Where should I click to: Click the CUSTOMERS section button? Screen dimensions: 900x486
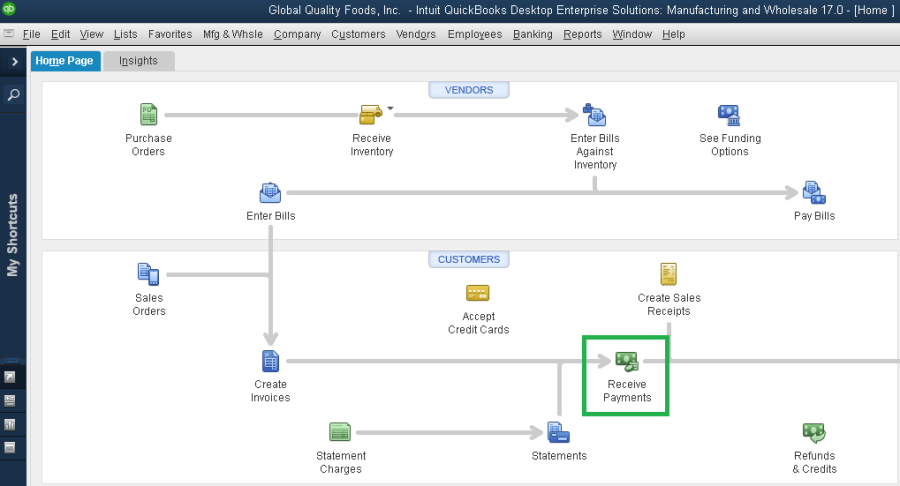tap(468, 259)
